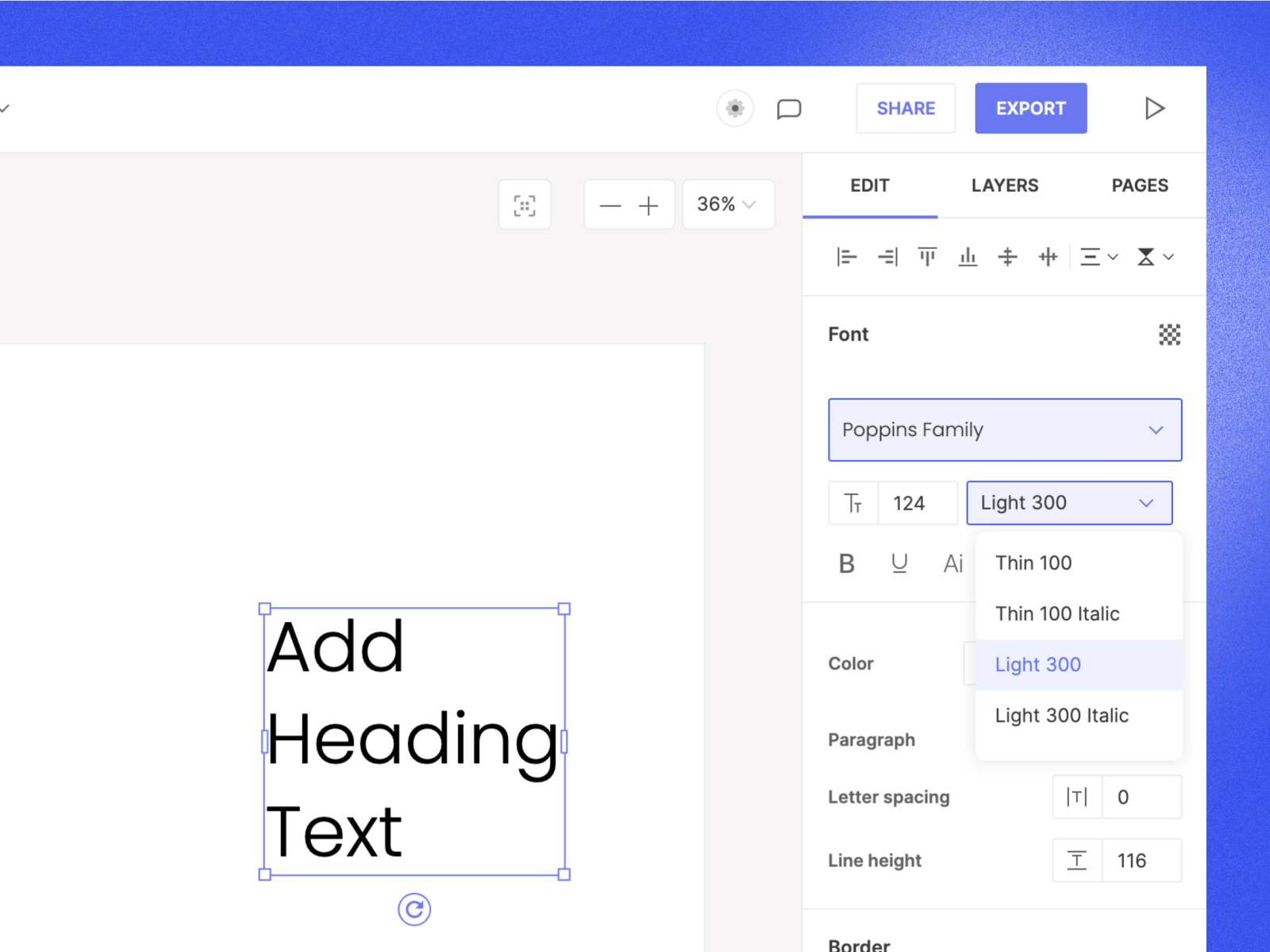The image size is (1270, 952).
Task: Click the zoom-to-fit frame icon
Action: 524,204
